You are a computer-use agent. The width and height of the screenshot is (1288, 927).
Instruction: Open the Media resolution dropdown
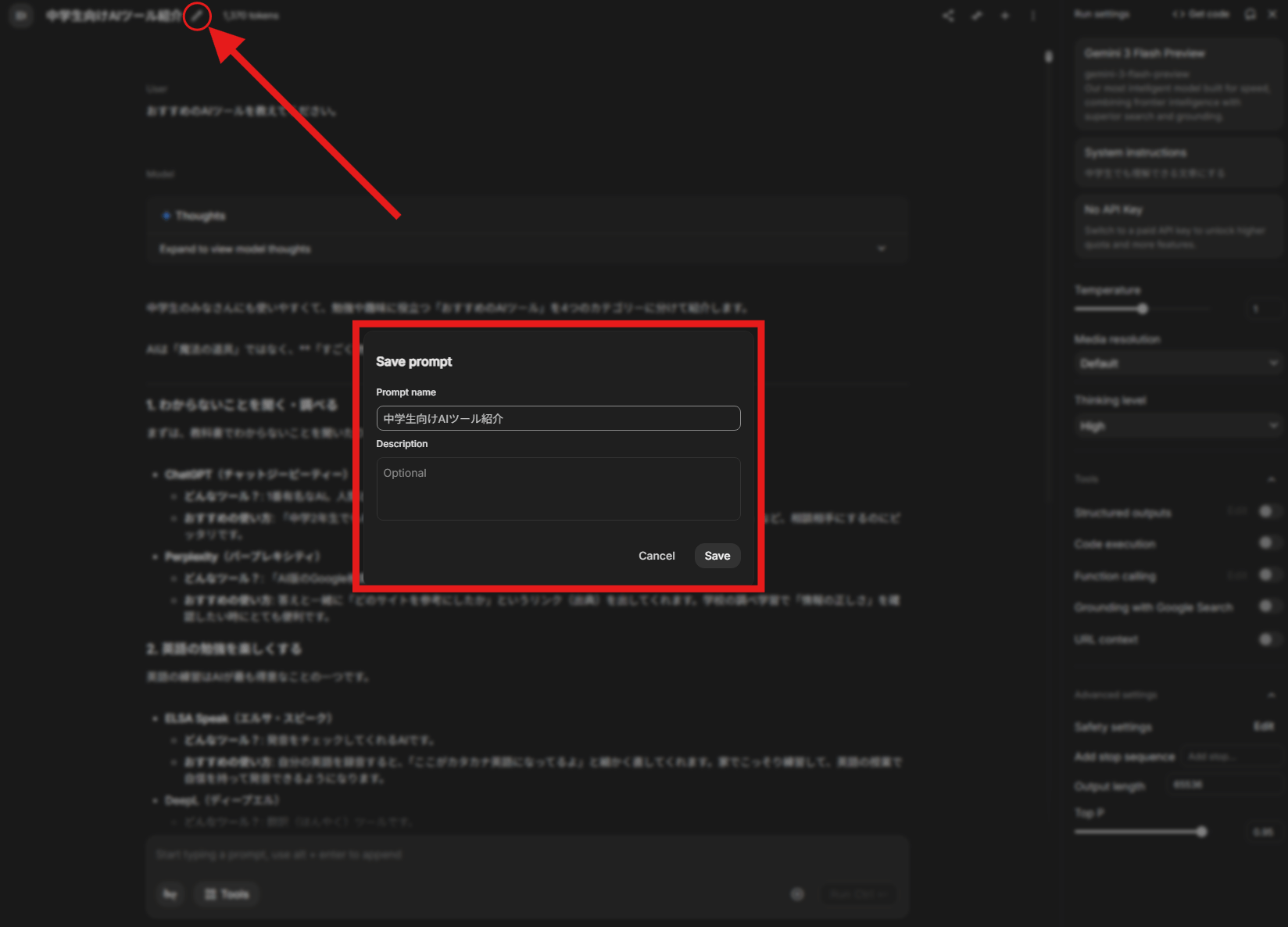pos(1178,363)
